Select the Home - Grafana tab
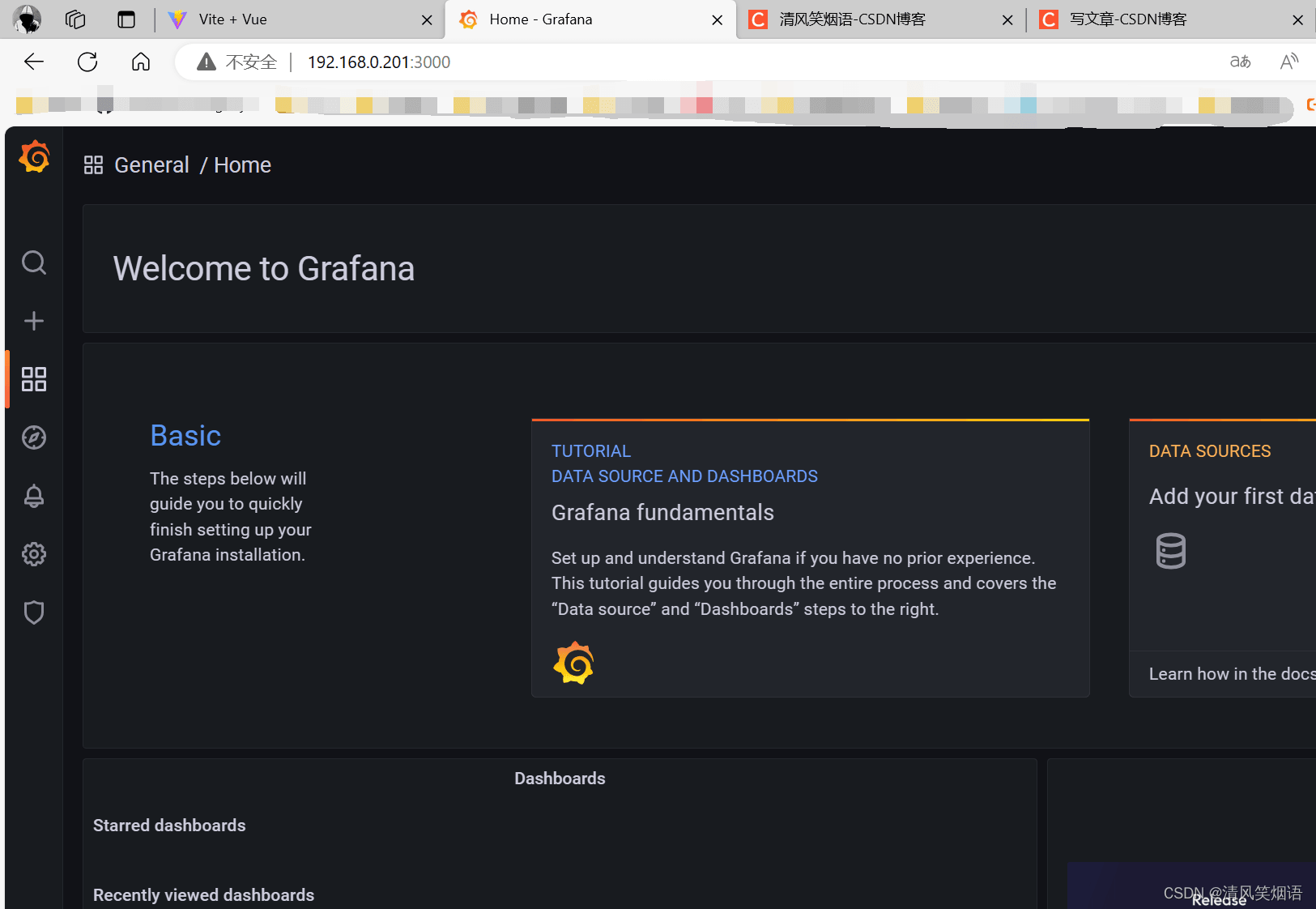 590,19
